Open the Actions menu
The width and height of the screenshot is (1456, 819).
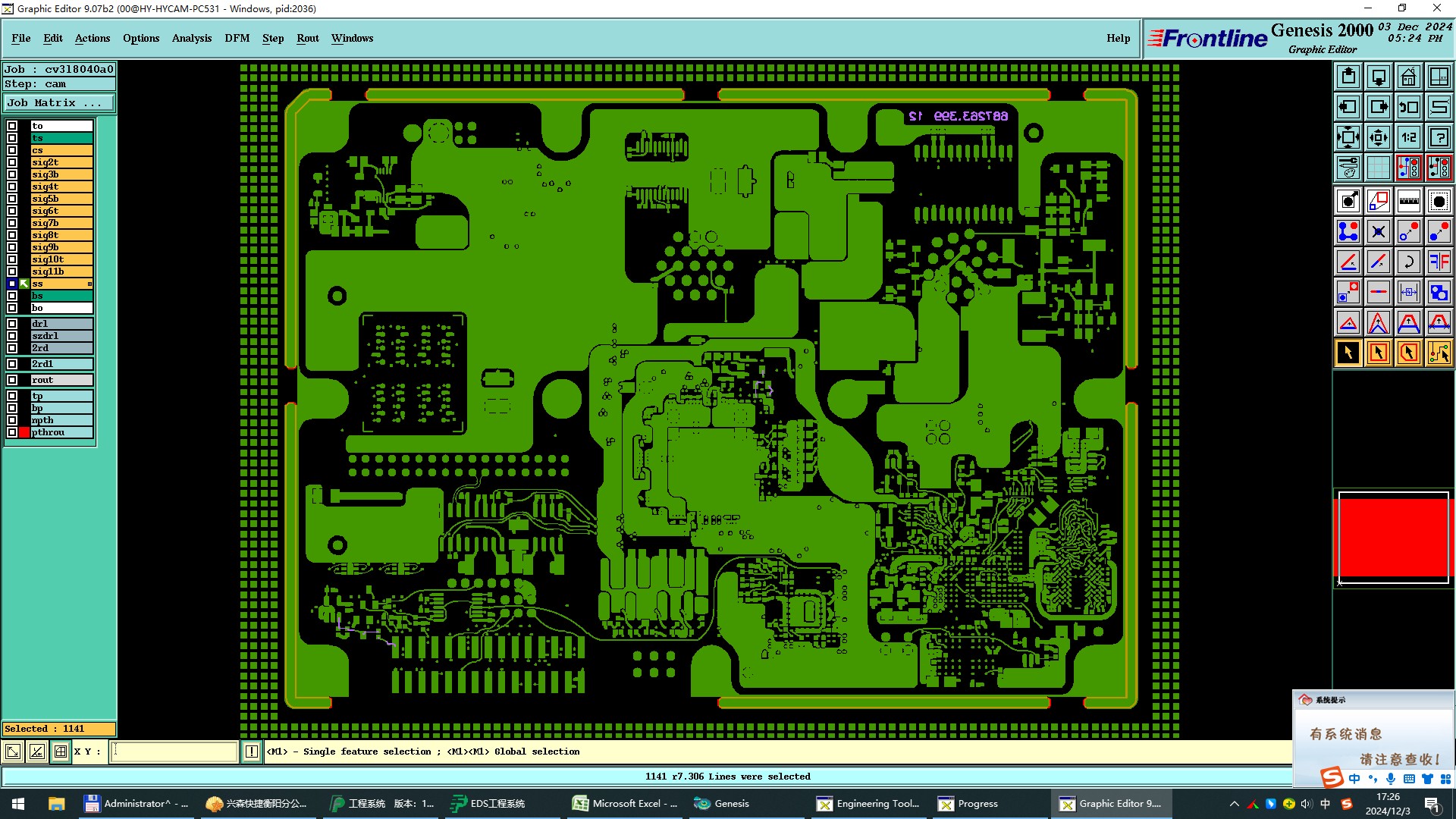click(x=92, y=38)
